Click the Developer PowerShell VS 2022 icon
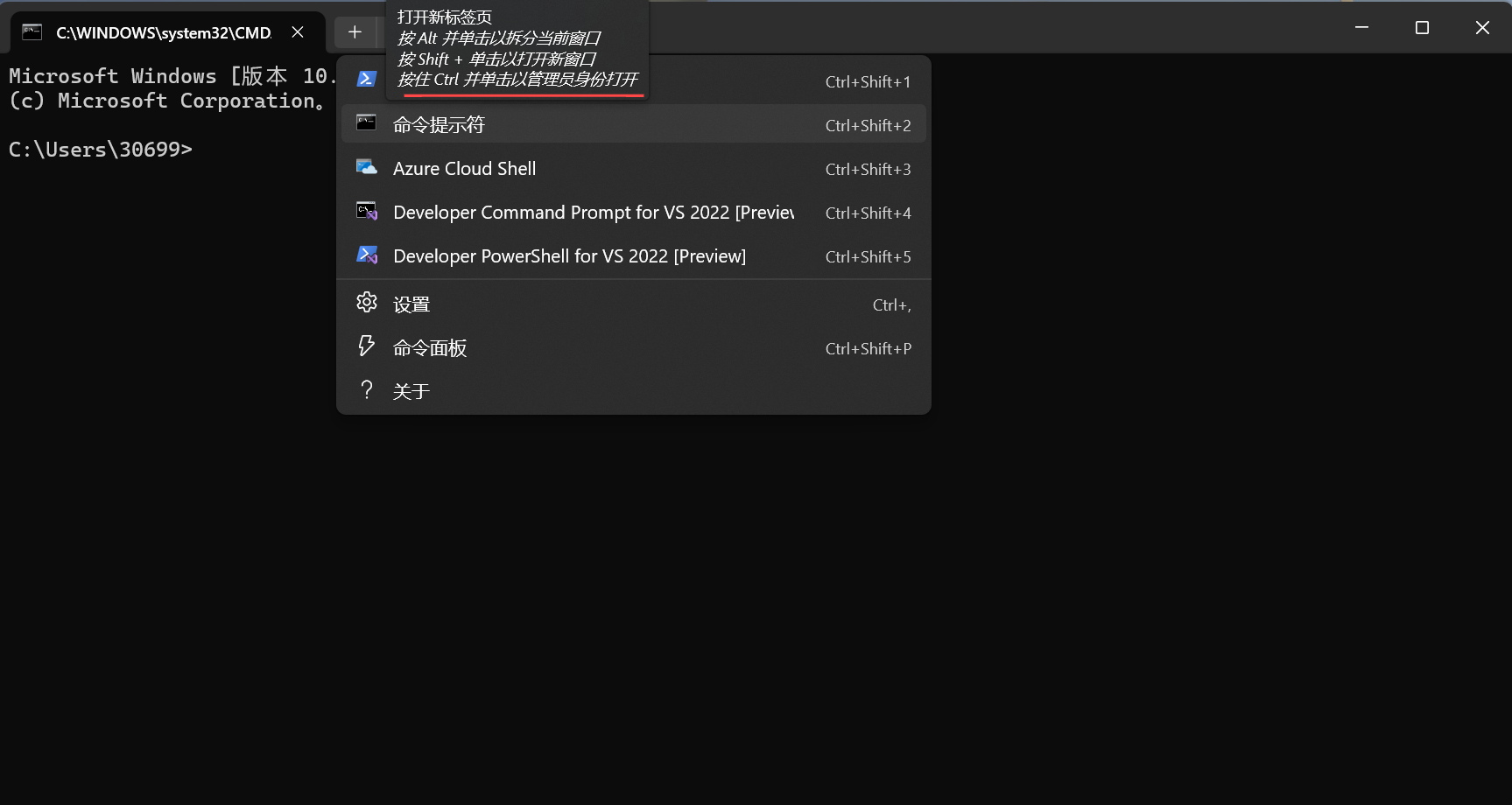The width and height of the screenshot is (1512, 805). point(367,255)
